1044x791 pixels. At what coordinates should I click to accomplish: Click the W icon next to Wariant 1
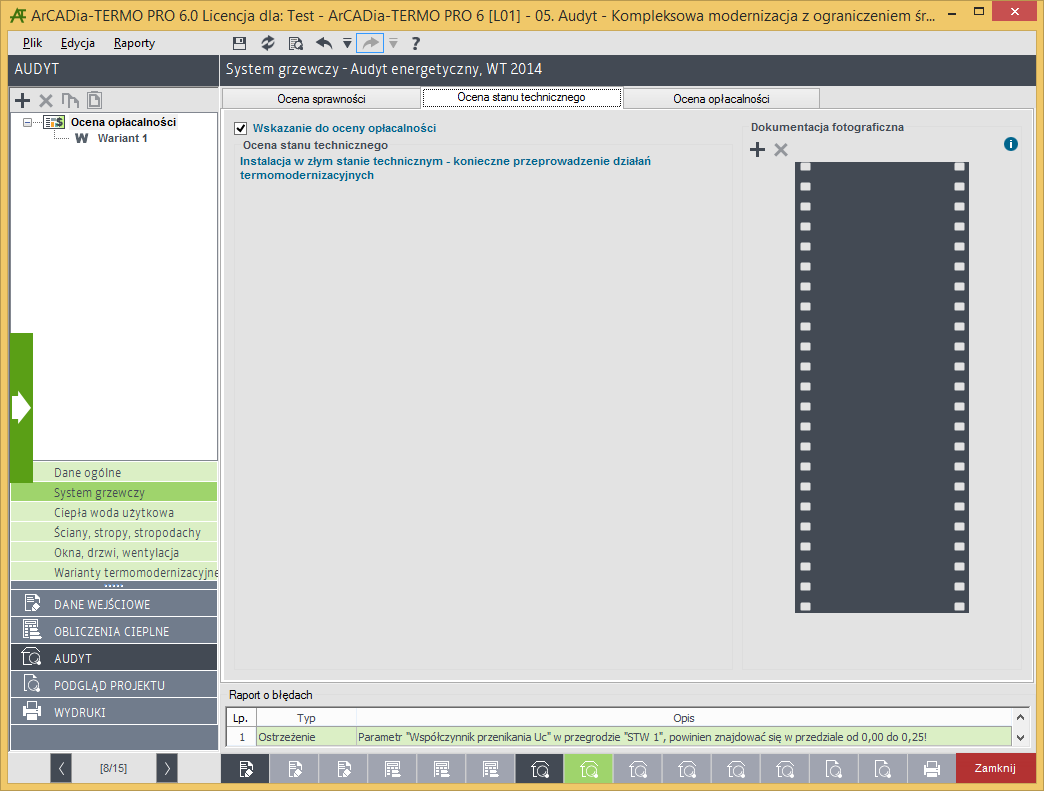pyautogui.click(x=82, y=138)
